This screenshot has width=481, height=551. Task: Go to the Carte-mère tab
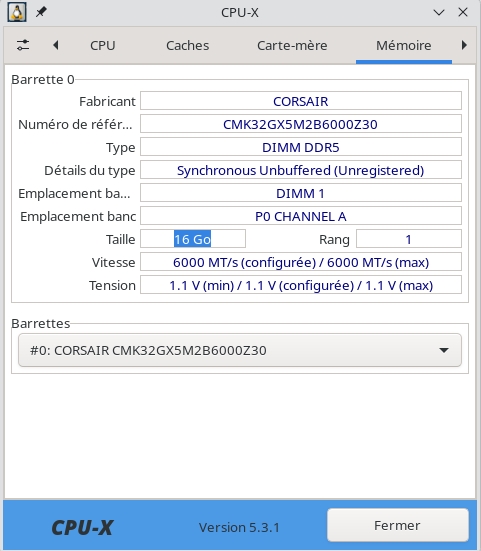pos(292,45)
